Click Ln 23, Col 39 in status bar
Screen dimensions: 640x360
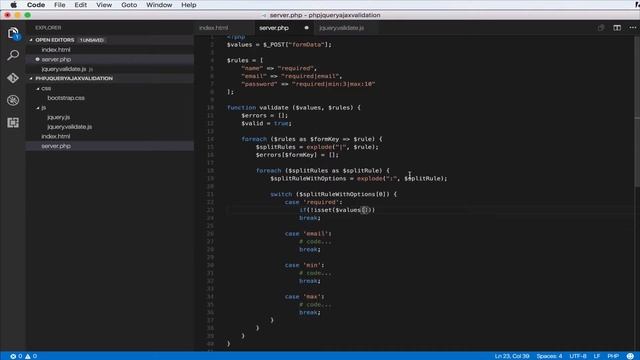point(512,356)
